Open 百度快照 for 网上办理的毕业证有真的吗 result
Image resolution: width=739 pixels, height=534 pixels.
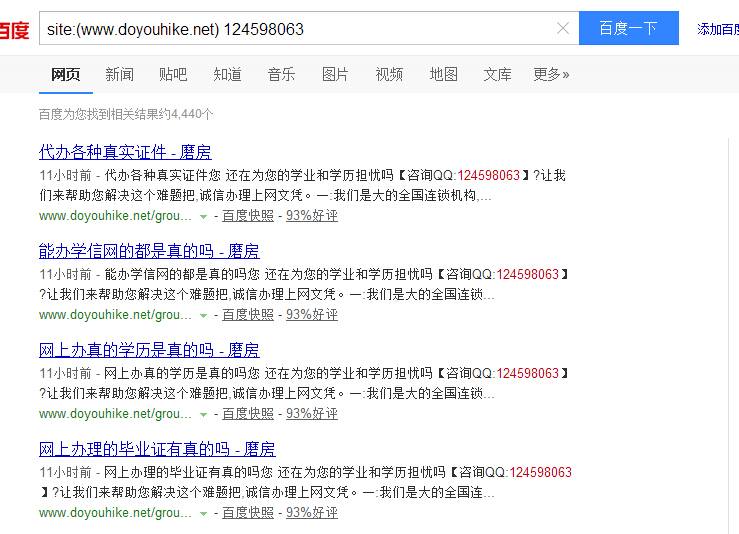[248, 513]
